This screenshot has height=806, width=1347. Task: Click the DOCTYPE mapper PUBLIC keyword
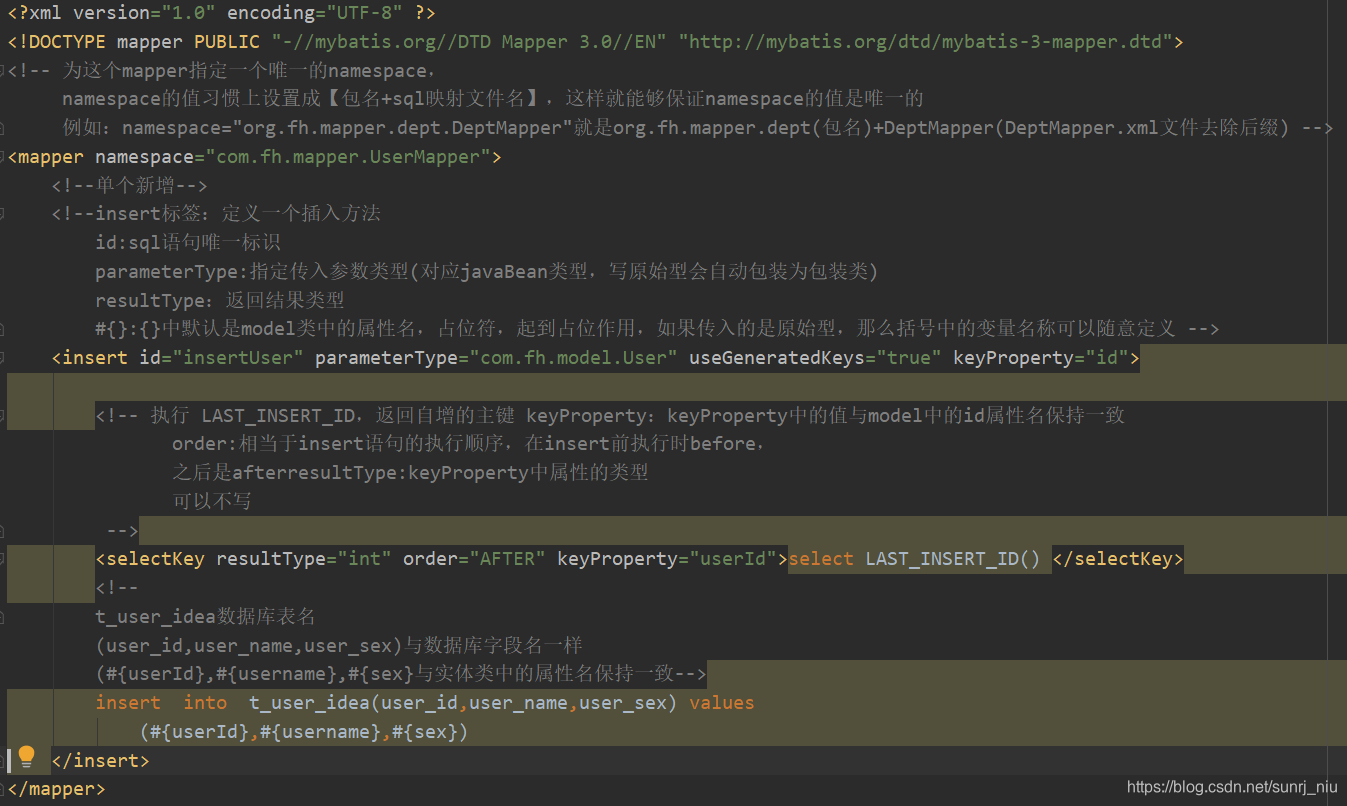[134, 42]
